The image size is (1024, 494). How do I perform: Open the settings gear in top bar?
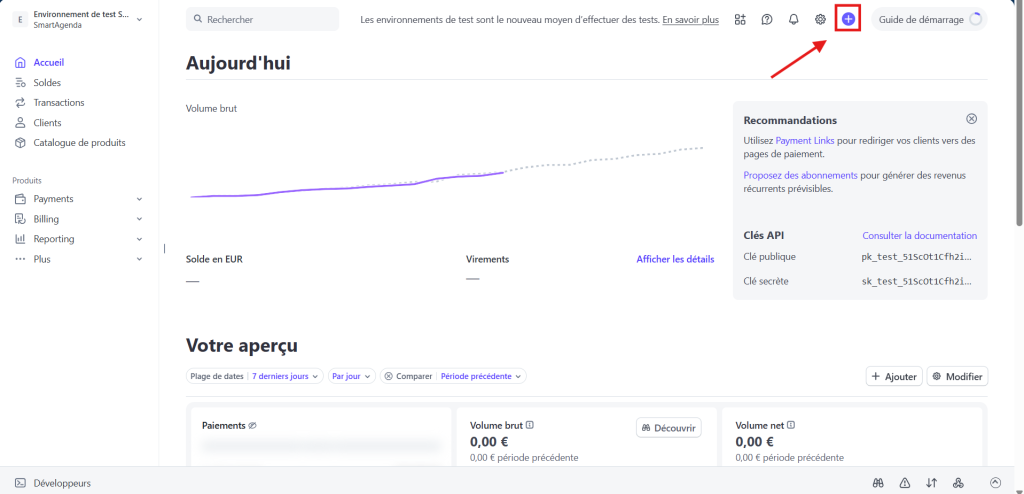820,20
